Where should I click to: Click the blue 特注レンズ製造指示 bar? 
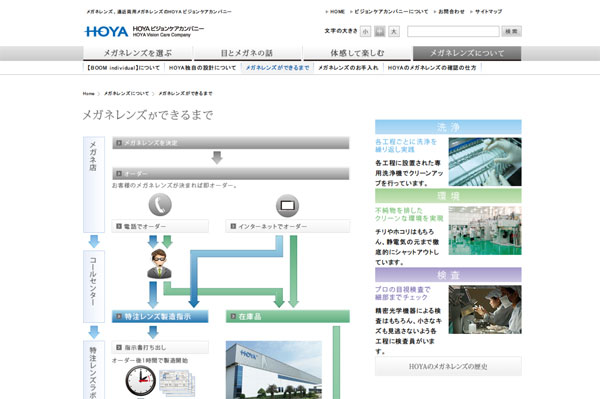pyautogui.click(x=160, y=316)
